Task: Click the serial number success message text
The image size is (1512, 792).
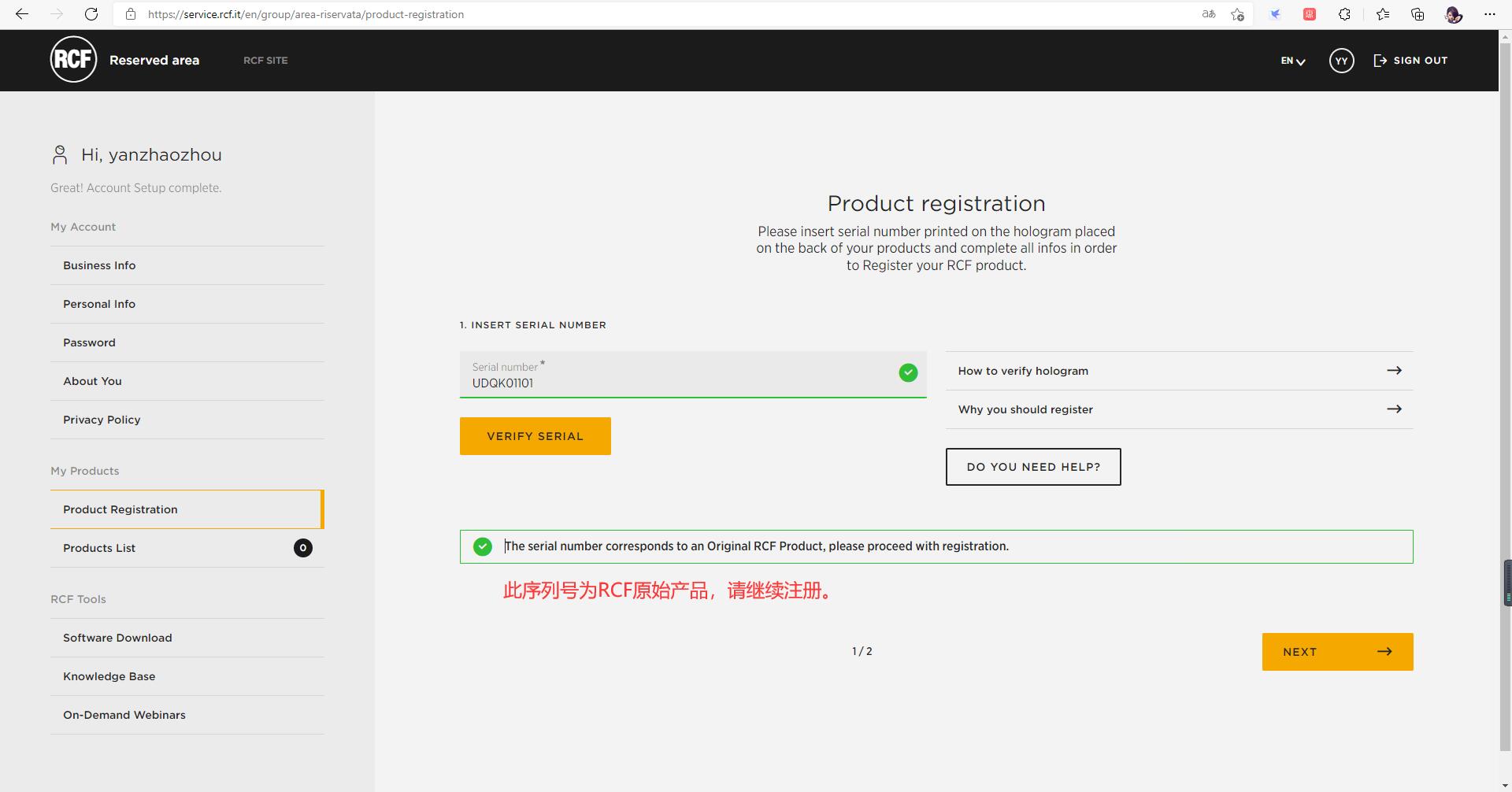Action: click(757, 546)
